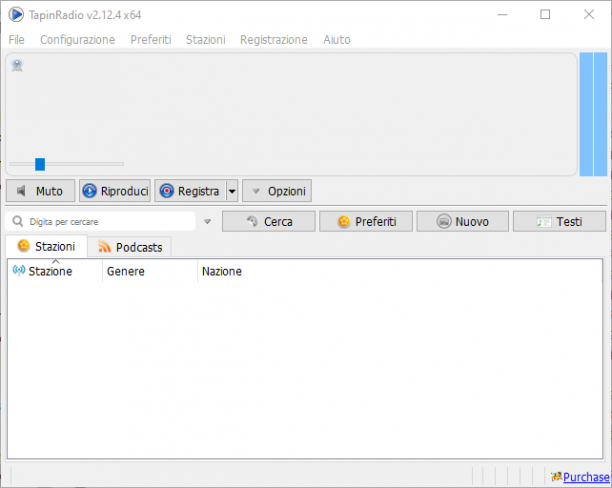Click the Cerca button
The width and height of the screenshot is (612, 488).
point(269,222)
